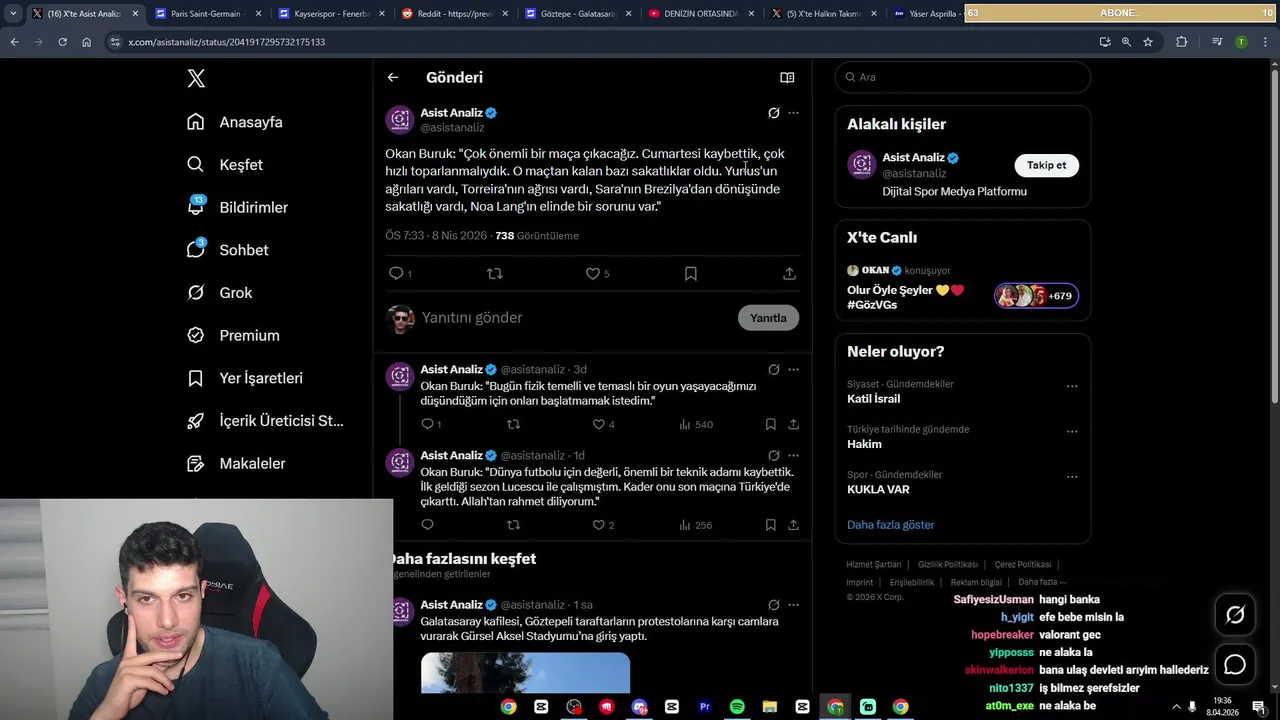Open Premiere Pro from the taskbar
This screenshot has height=720, width=1280.
[x=704, y=707]
